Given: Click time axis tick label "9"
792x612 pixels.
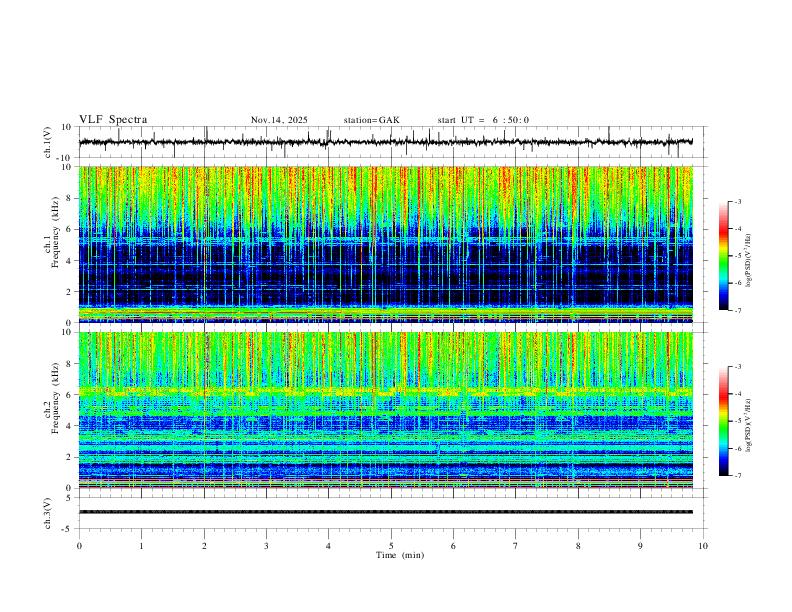Looking at the screenshot, I should tap(640, 546).
